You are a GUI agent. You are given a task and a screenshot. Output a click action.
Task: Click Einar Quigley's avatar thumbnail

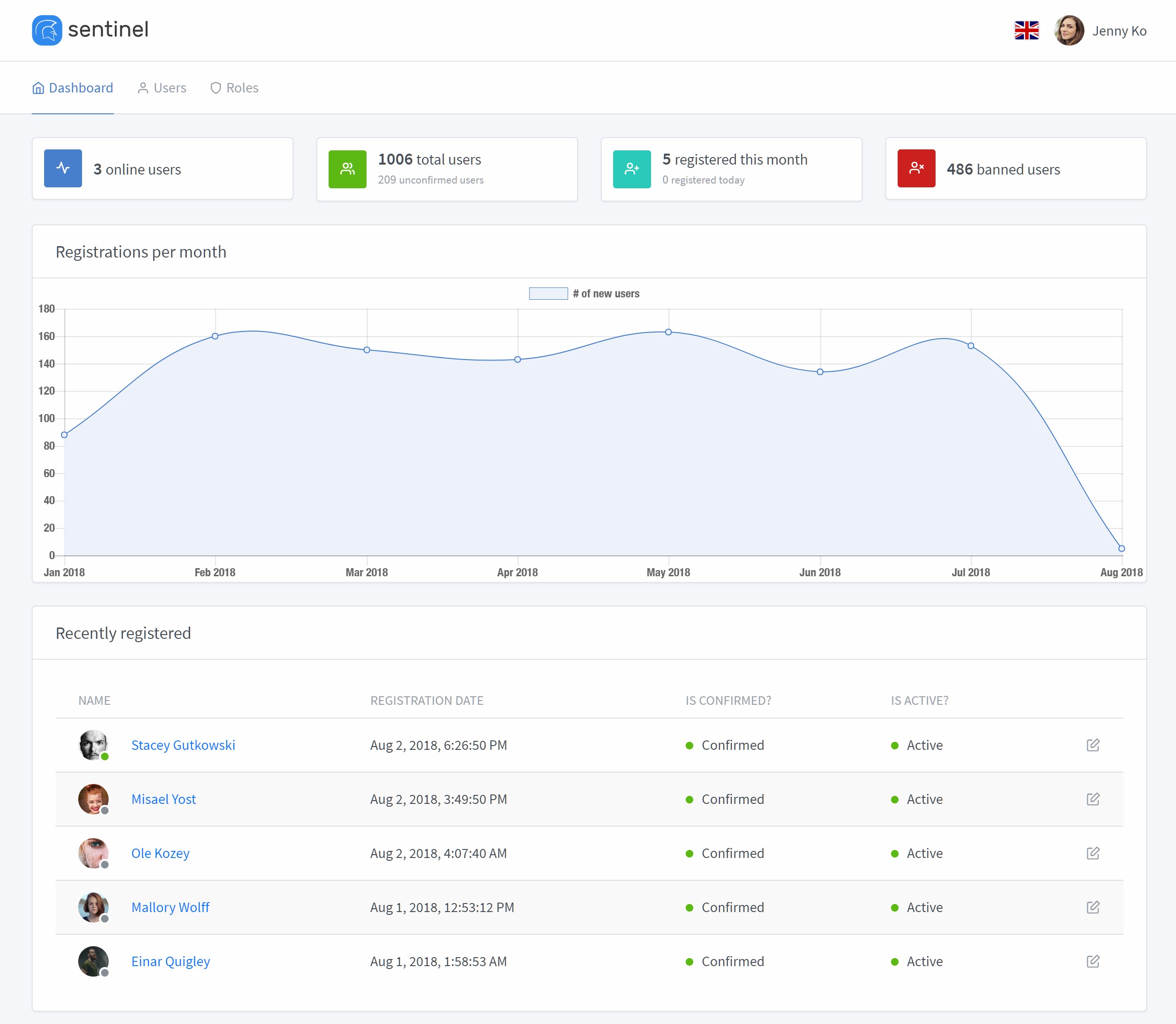point(93,961)
